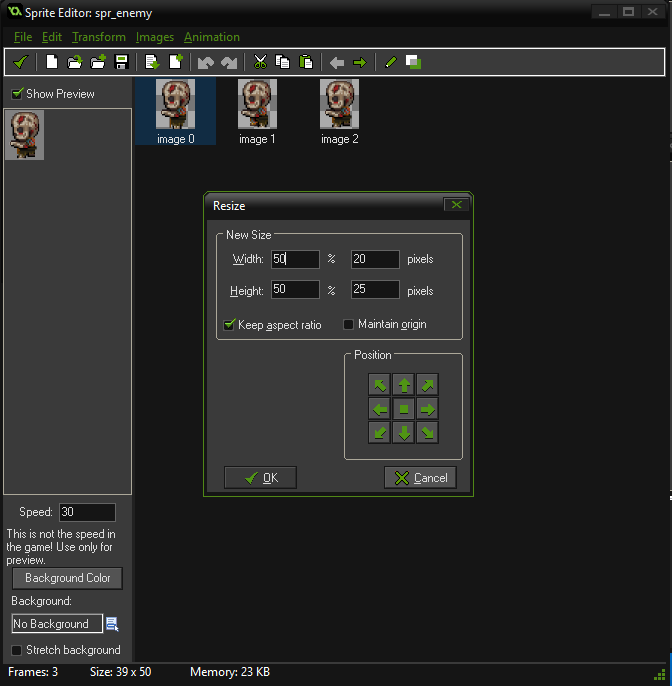Open the Edit menu
Image resolution: width=672 pixels, height=686 pixels.
(52, 37)
